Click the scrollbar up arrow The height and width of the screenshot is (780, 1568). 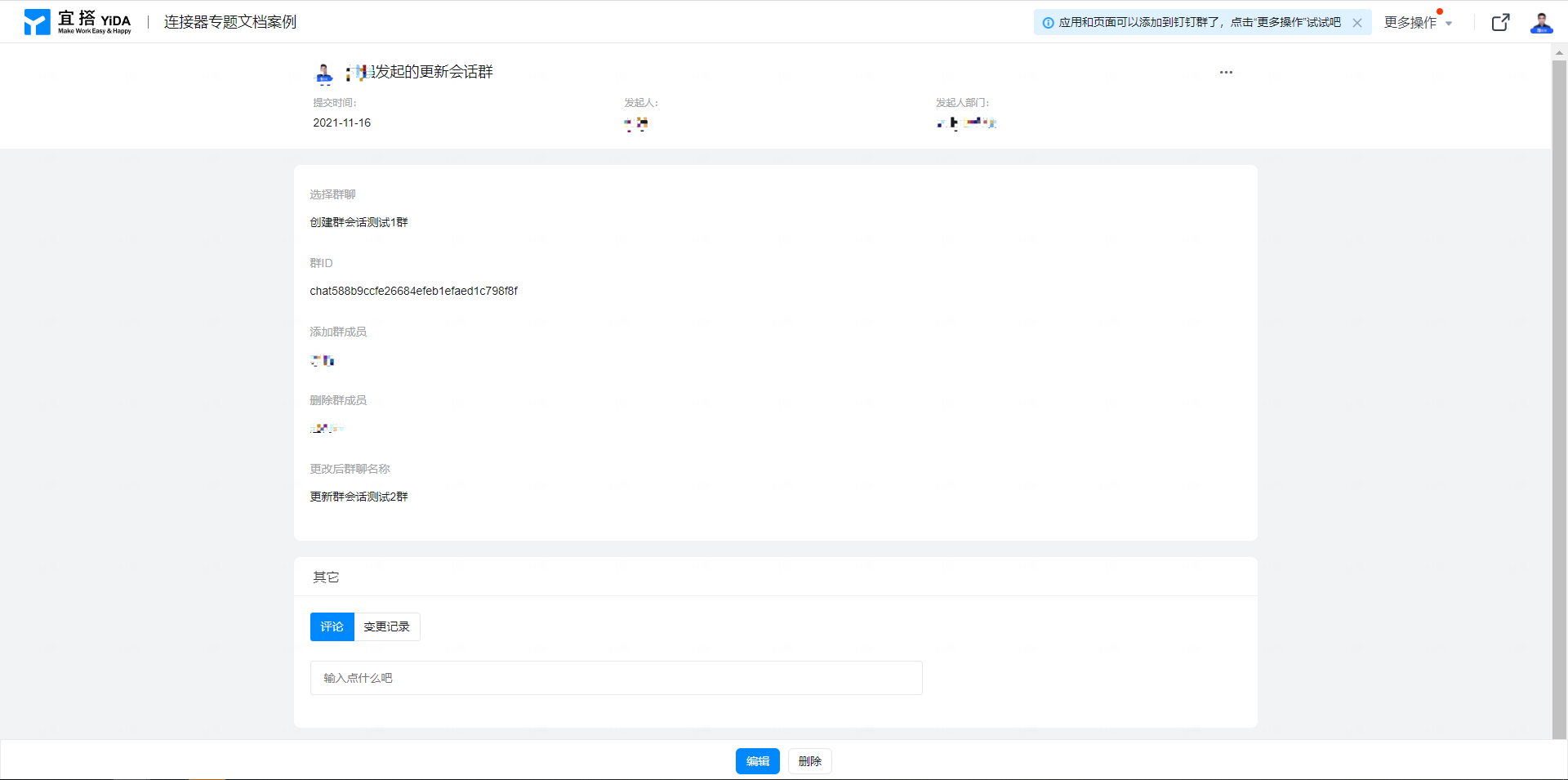click(x=1559, y=52)
